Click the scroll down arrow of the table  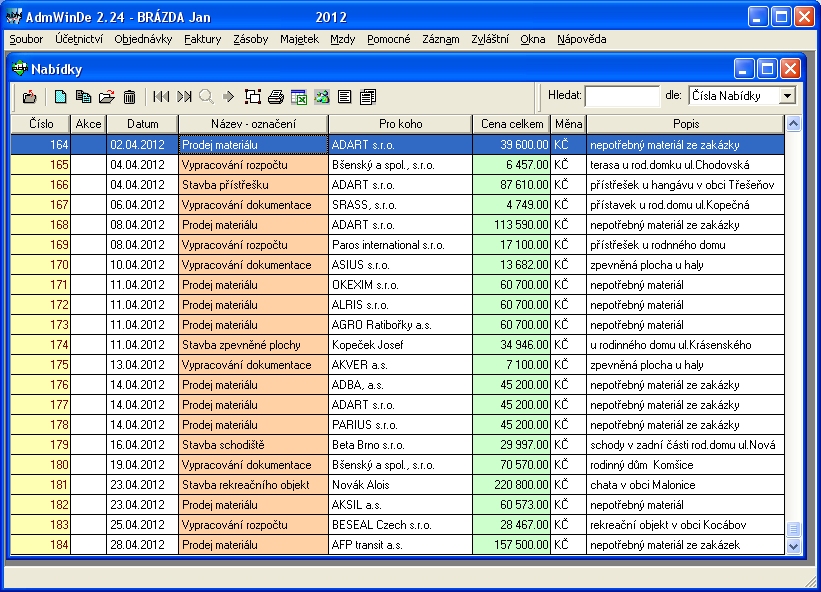[x=793, y=546]
